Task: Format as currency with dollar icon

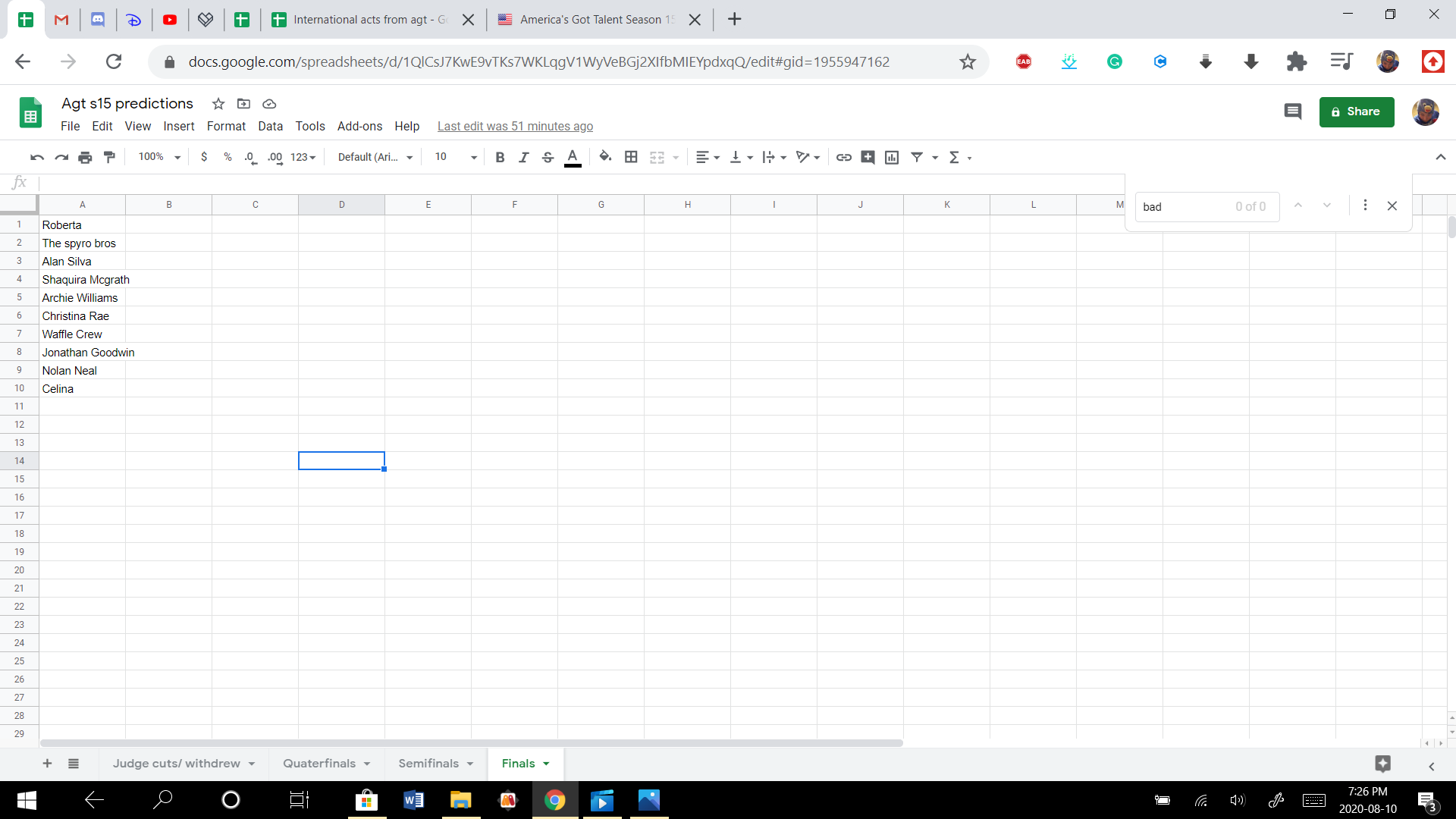Action: tap(204, 157)
